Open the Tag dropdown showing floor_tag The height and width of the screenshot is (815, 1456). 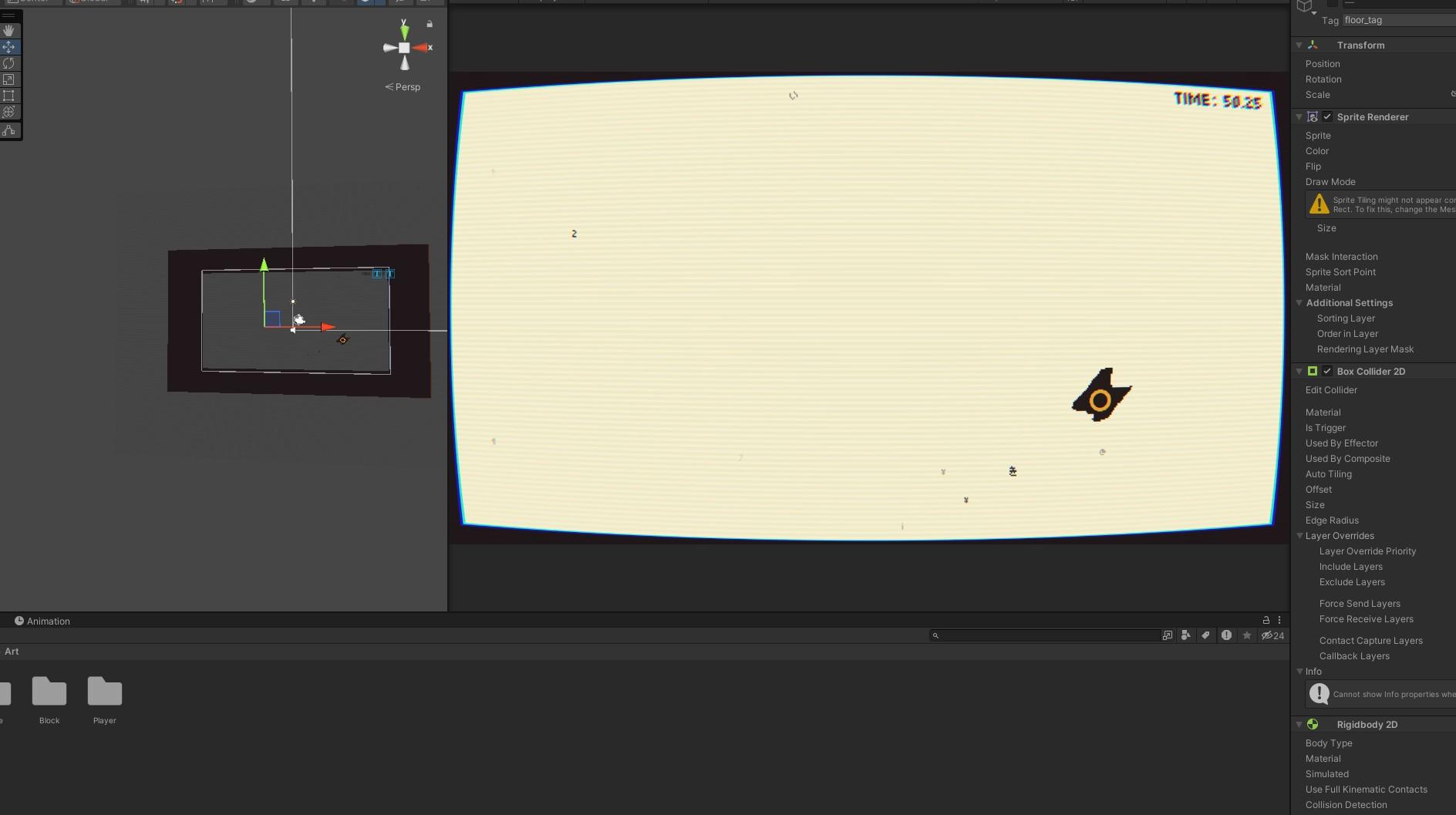click(1398, 20)
